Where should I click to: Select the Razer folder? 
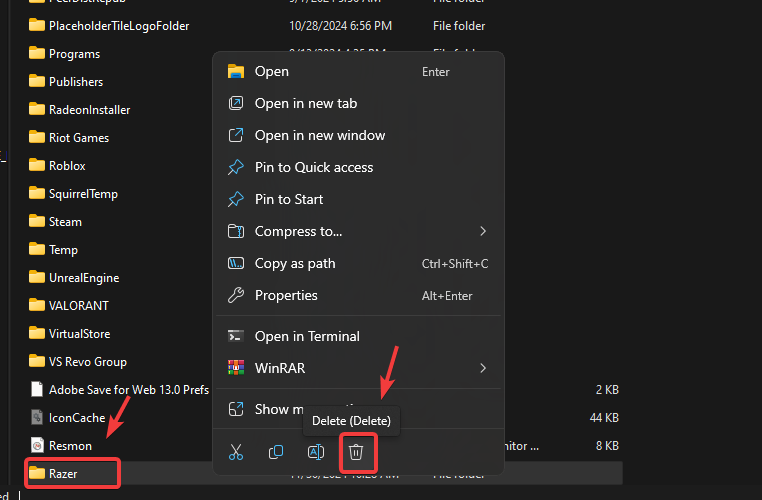point(63,473)
